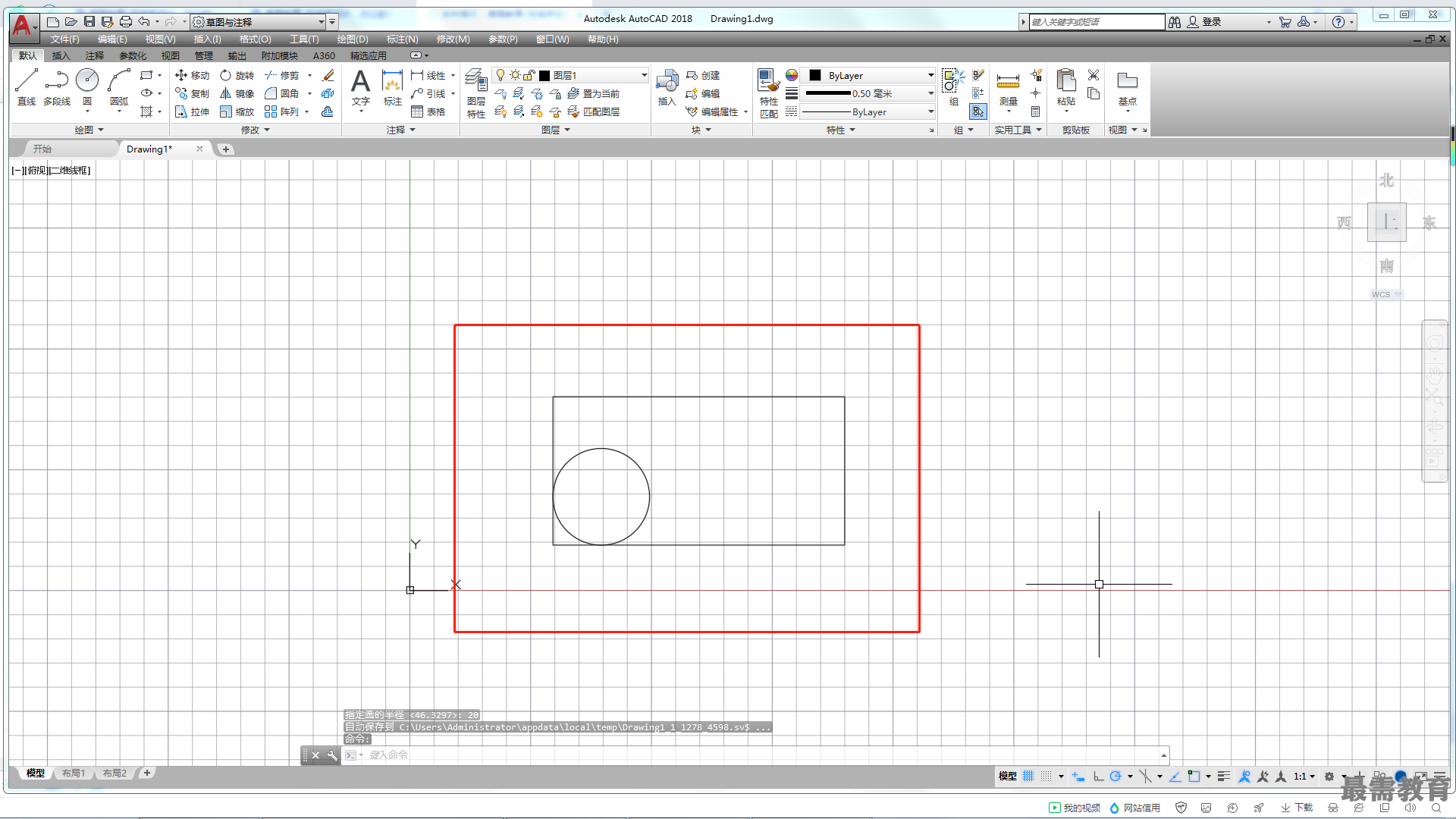
Task: Activate the Move (移动) command
Action: [192, 75]
